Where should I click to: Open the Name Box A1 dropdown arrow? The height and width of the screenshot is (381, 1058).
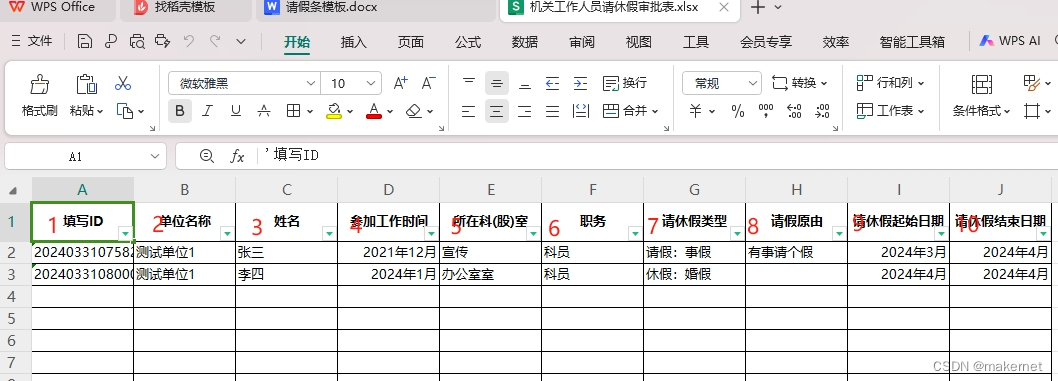[x=155, y=156]
